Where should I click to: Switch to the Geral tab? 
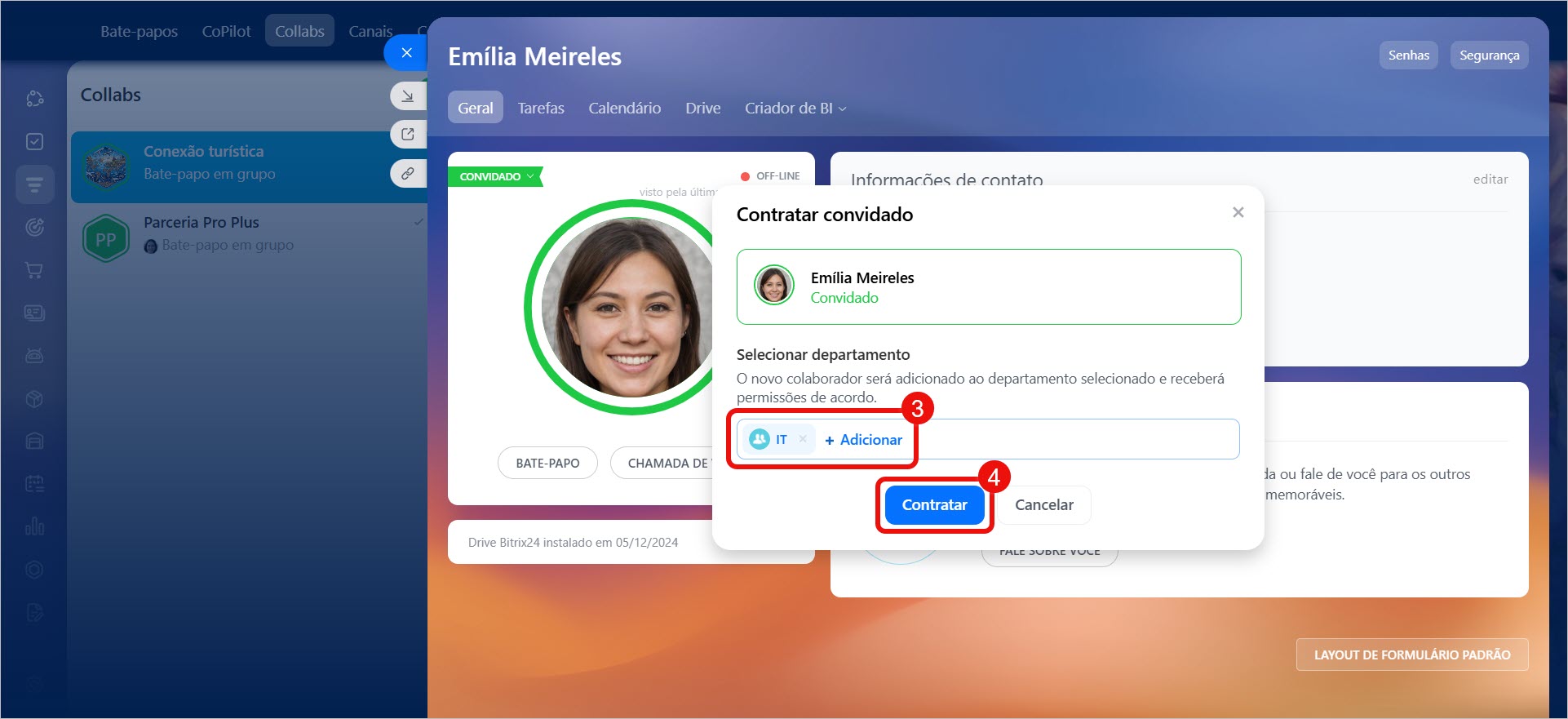point(475,108)
